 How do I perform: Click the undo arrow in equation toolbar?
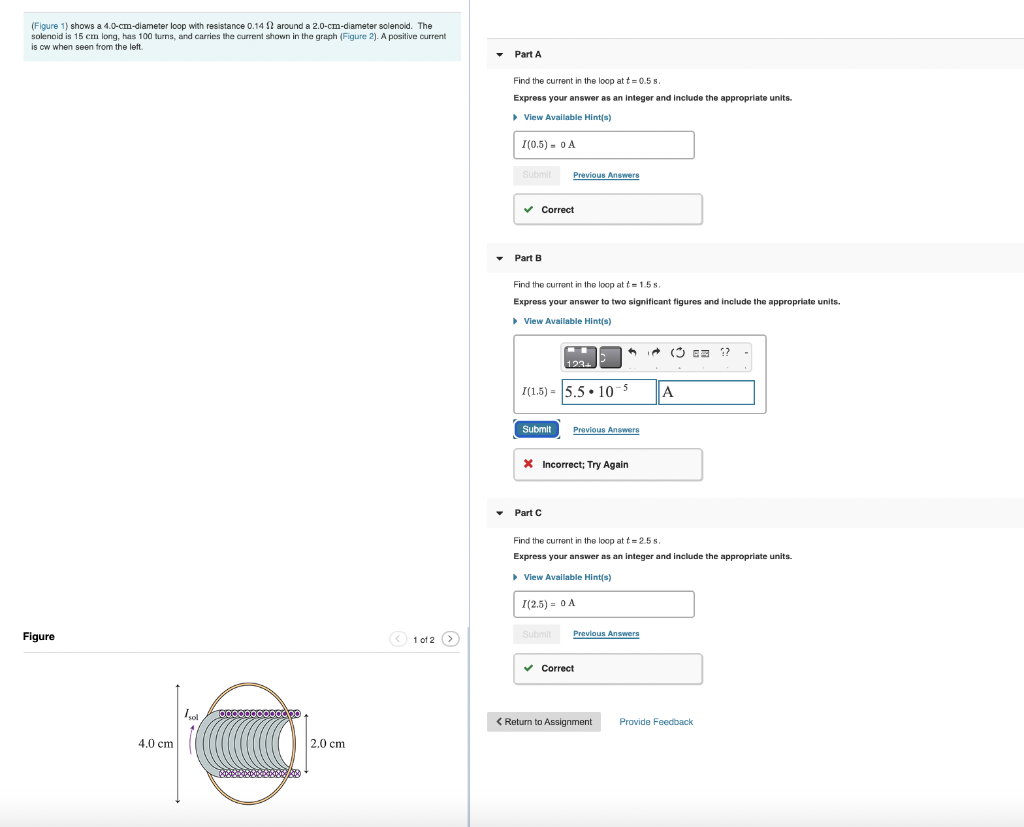point(632,352)
